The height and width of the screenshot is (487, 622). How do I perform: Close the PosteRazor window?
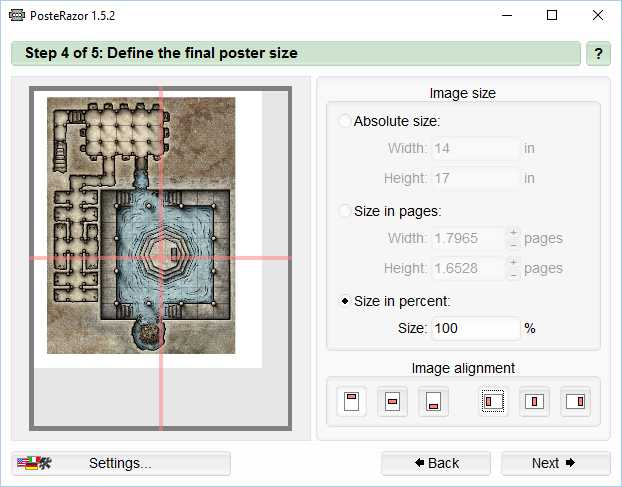tap(598, 15)
